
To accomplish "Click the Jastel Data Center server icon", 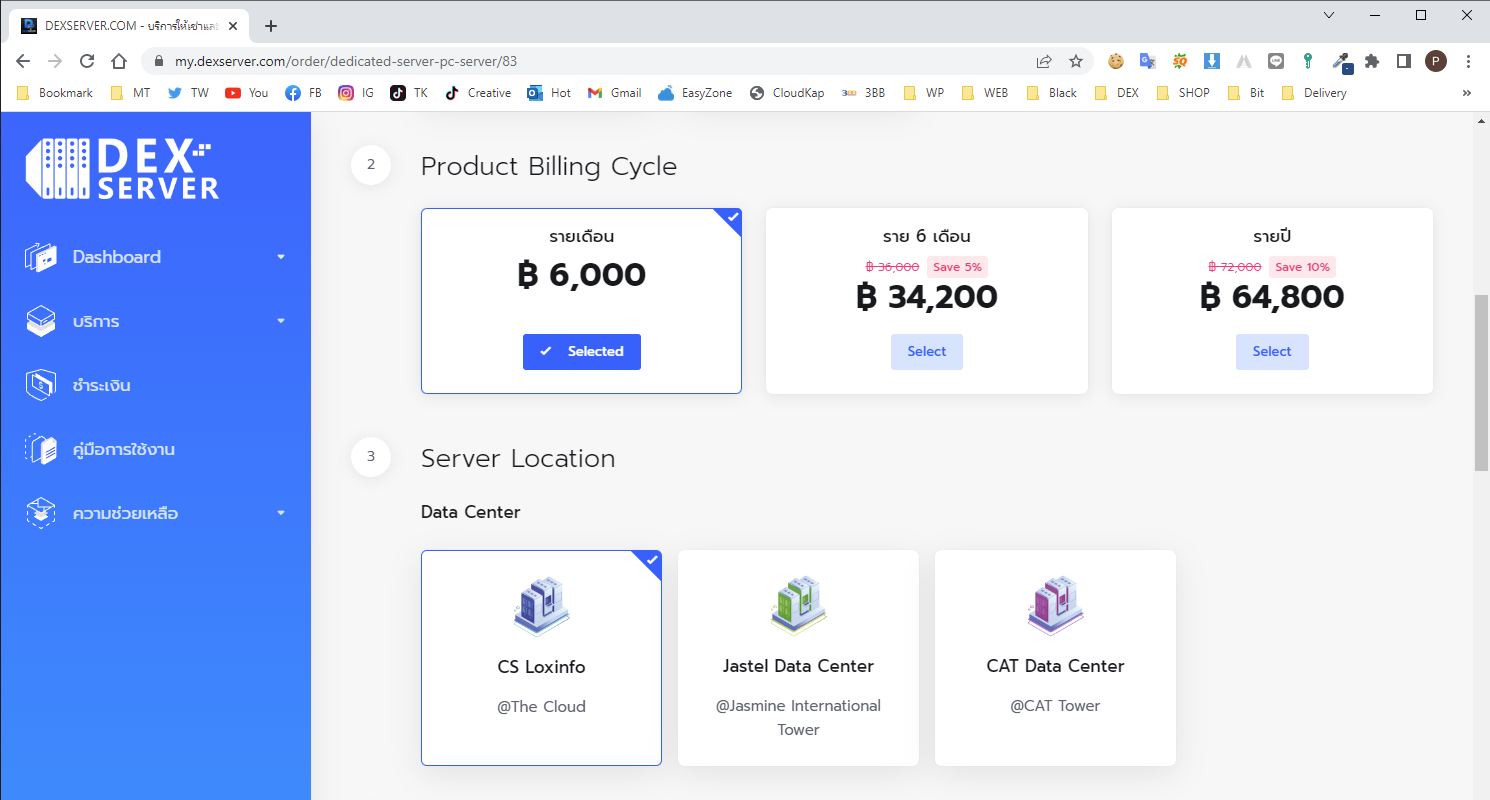I will point(798,605).
